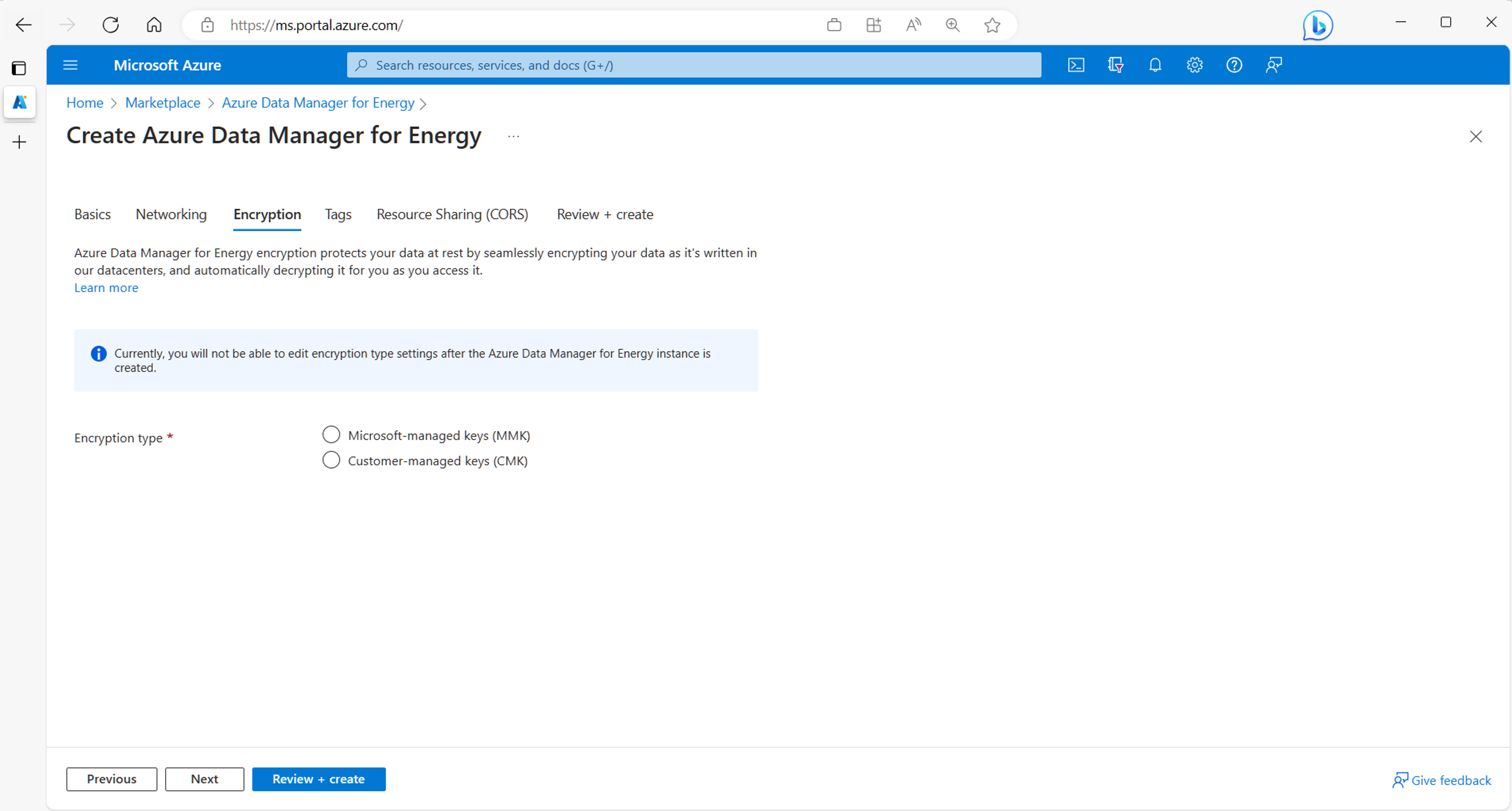The height and width of the screenshot is (811, 1512).
Task: Open Azure Cloud Shell terminal
Action: 1077,65
